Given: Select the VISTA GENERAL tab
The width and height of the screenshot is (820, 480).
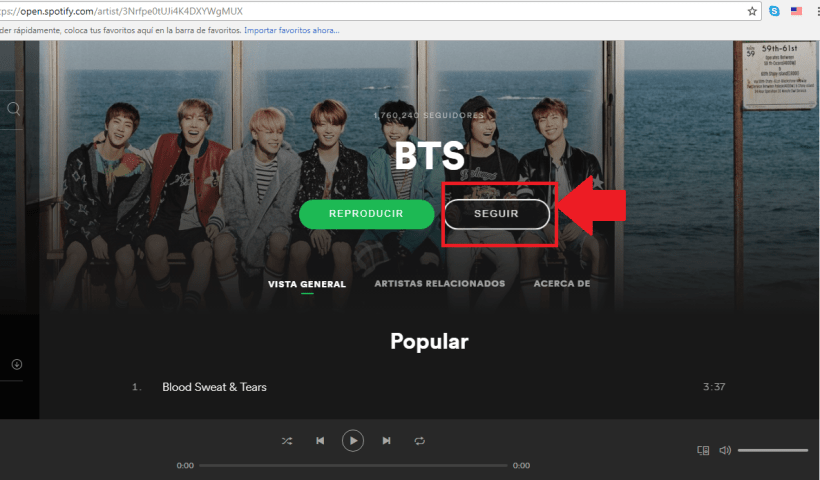Looking at the screenshot, I should tap(307, 284).
